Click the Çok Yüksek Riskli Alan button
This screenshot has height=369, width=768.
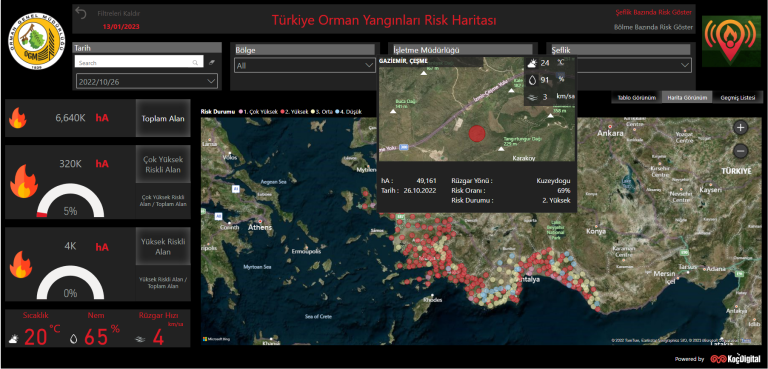pos(163,165)
